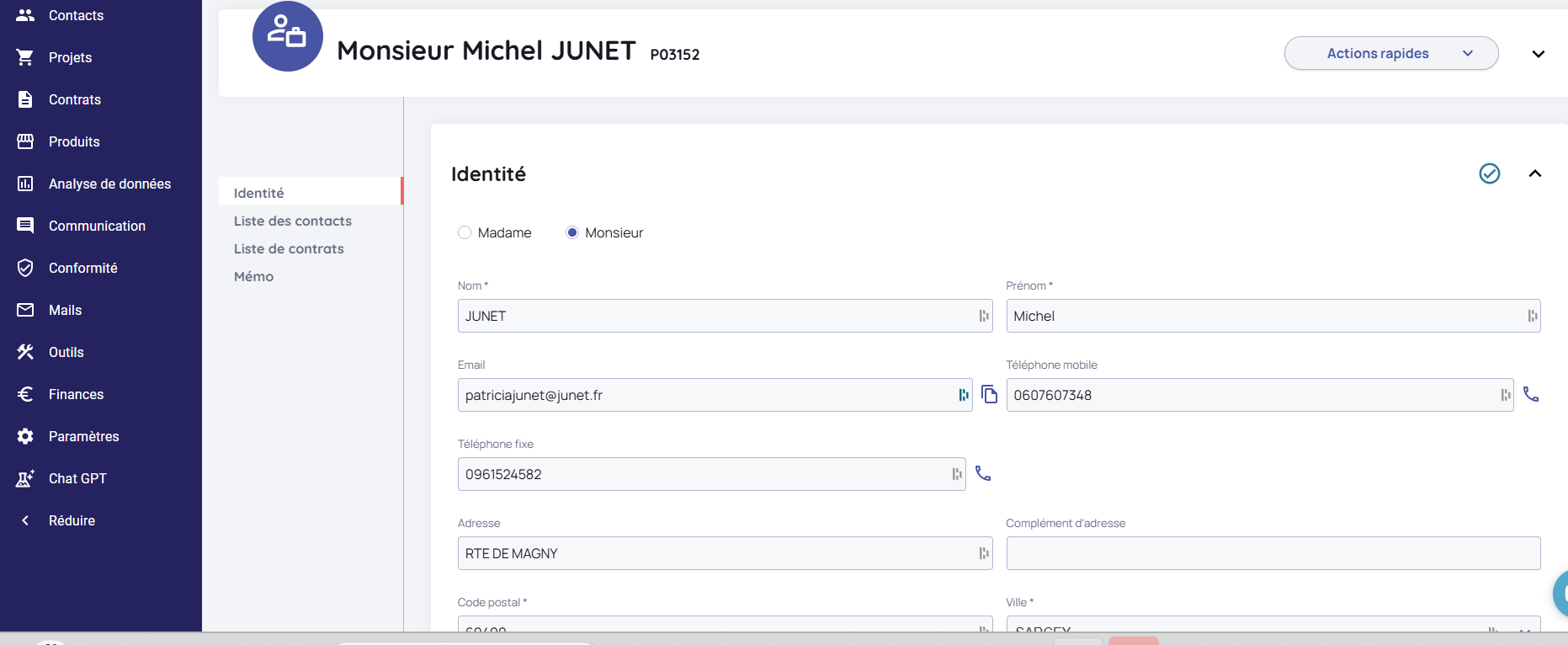Go to Liste de contrats section
This screenshot has height=645, width=1568.
[x=289, y=248]
